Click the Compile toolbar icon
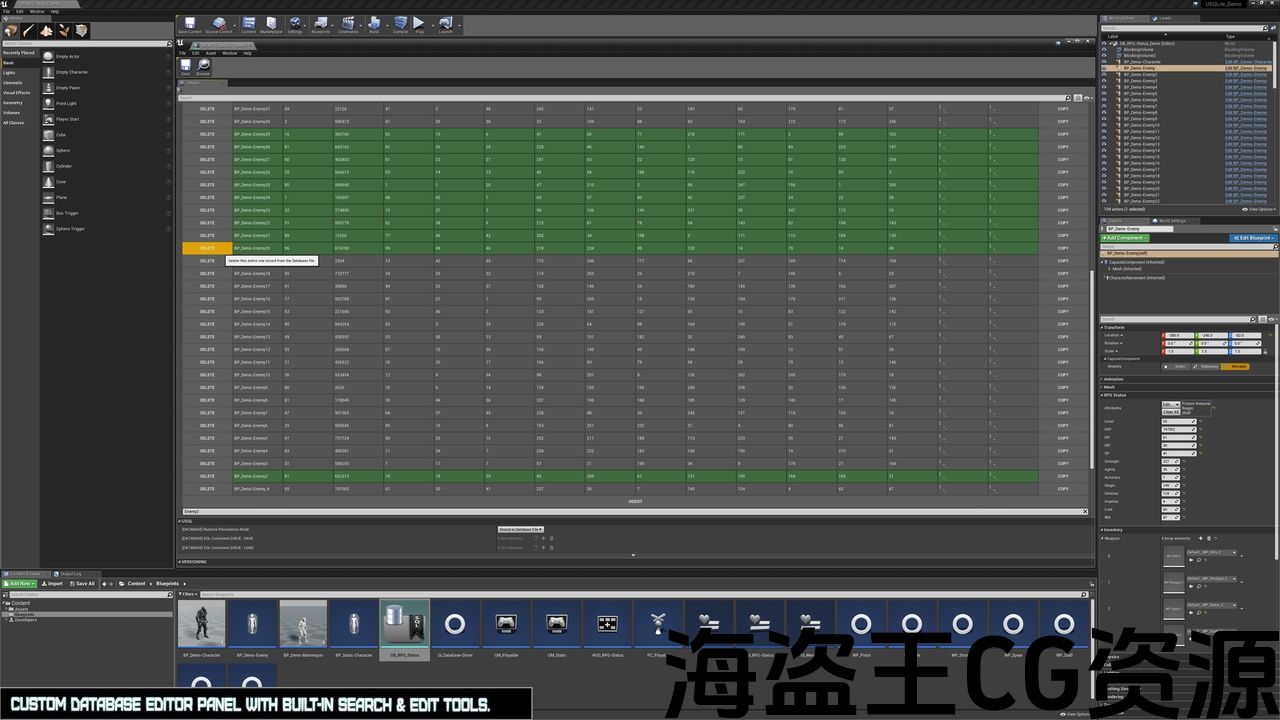The height and width of the screenshot is (720, 1280). click(400, 23)
